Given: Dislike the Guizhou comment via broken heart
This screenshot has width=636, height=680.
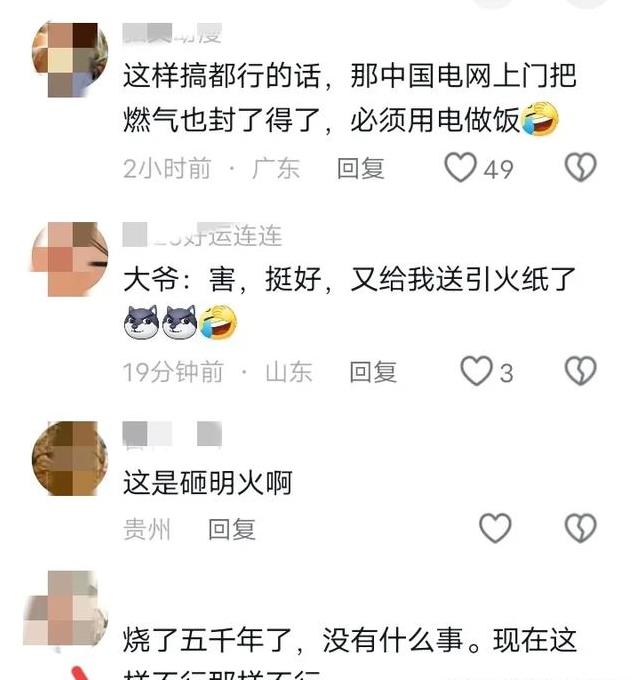Looking at the screenshot, I should click(x=581, y=528).
